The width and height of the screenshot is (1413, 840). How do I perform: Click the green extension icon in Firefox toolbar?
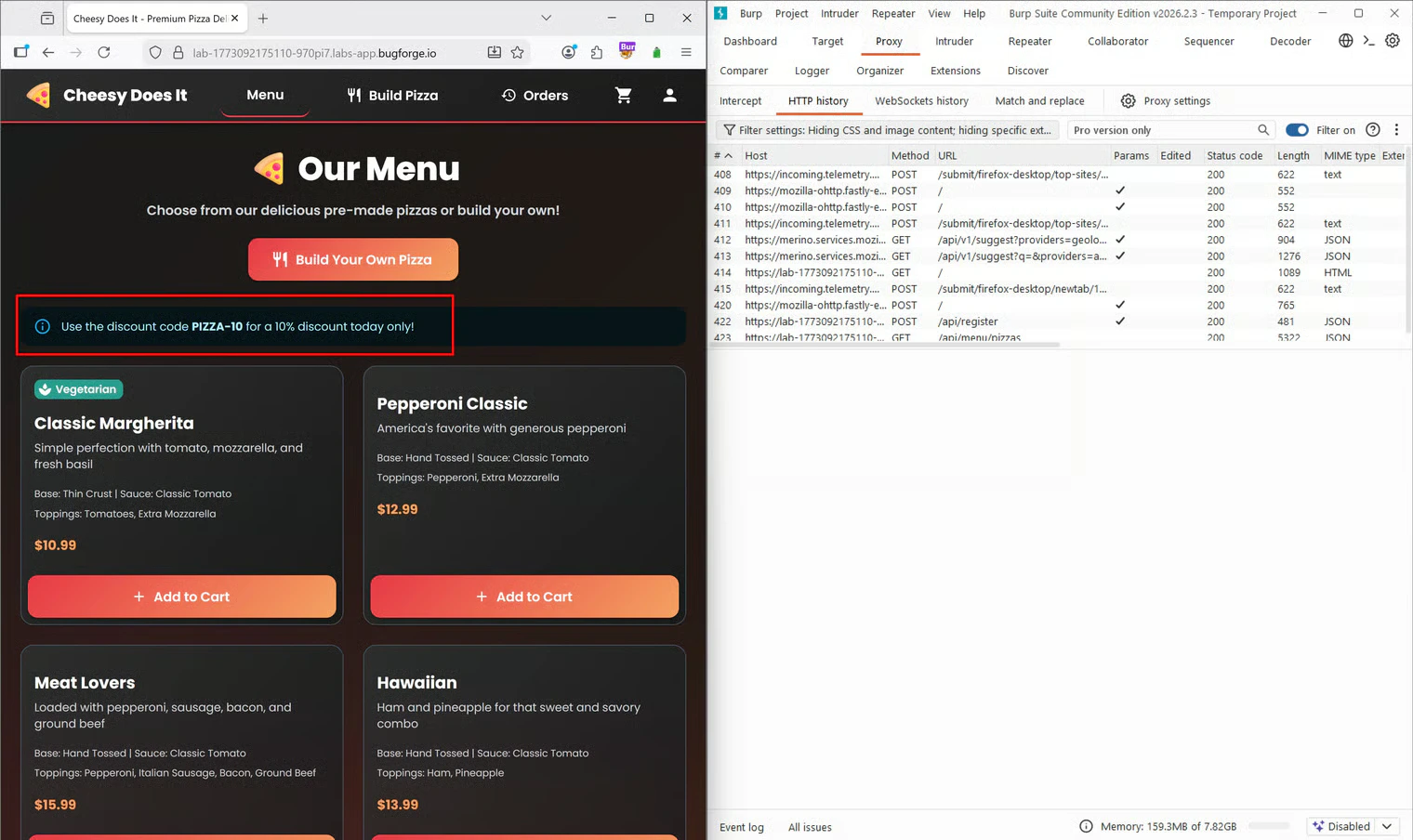tap(657, 53)
